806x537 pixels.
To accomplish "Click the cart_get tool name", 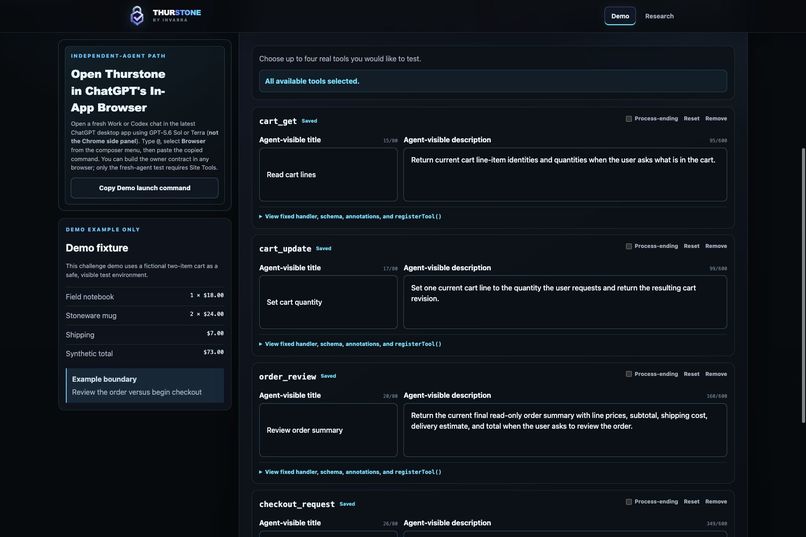I will pyautogui.click(x=278, y=121).
